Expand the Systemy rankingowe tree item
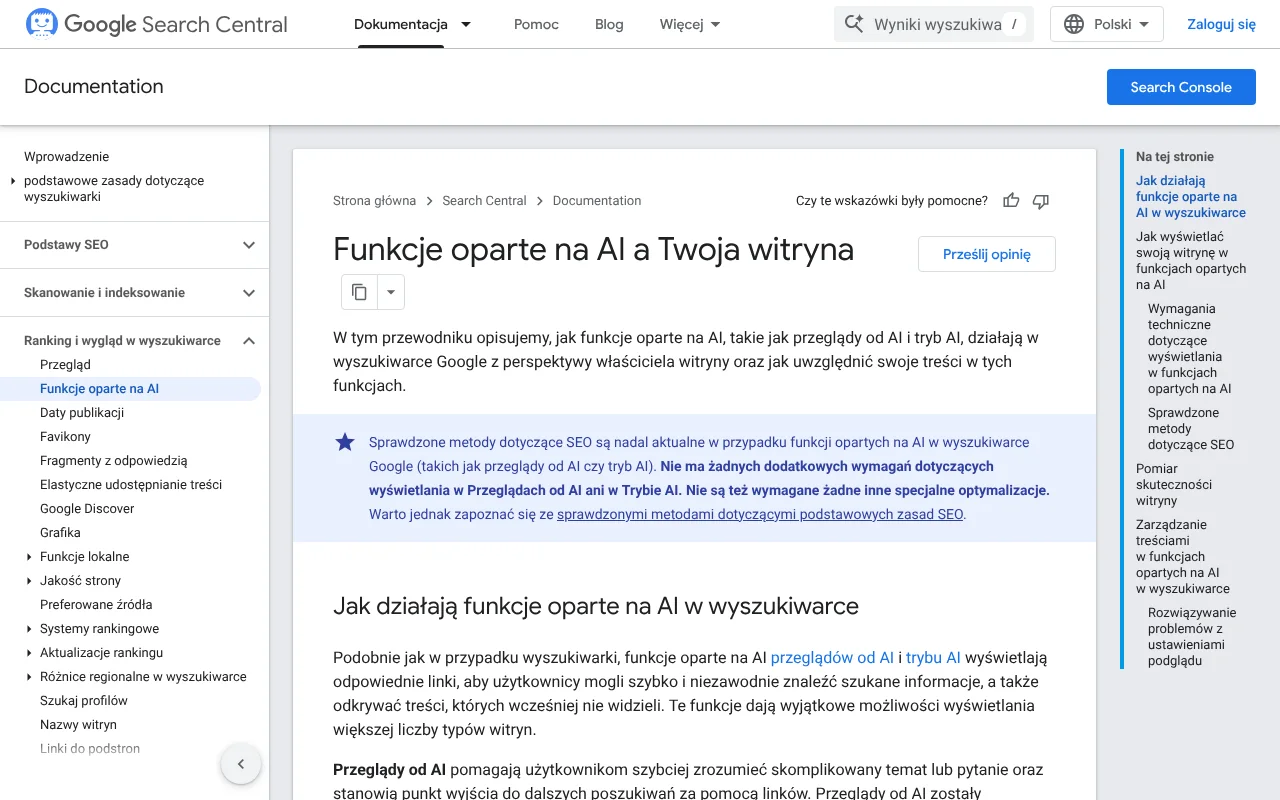 (29, 629)
